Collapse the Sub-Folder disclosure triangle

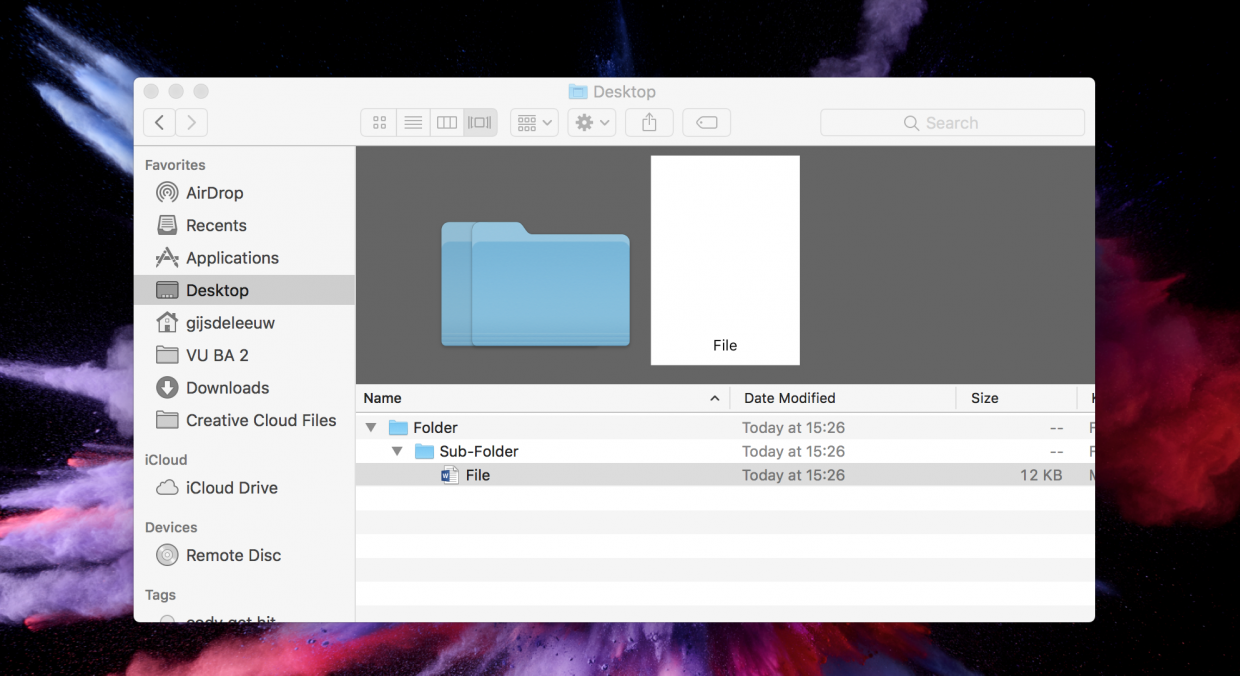(x=397, y=452)
